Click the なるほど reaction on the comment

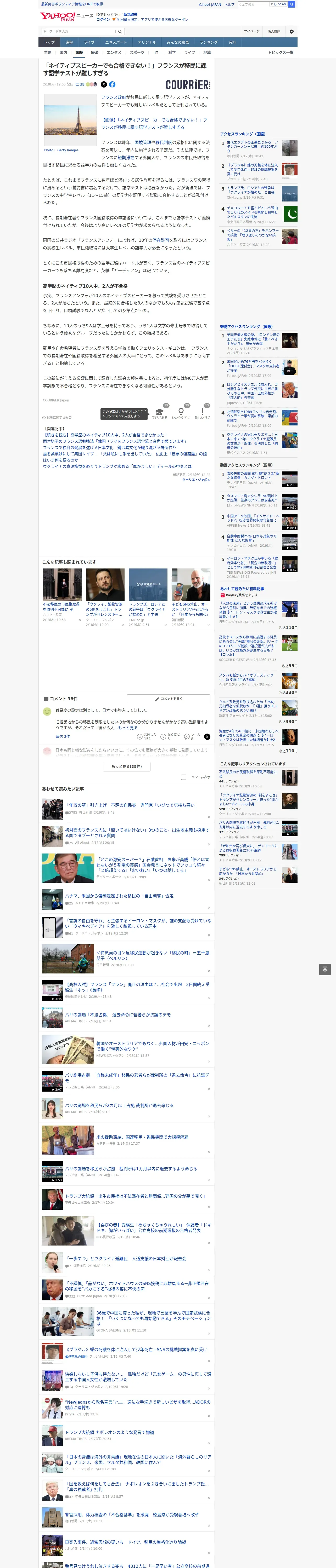(x=170, y=736)
